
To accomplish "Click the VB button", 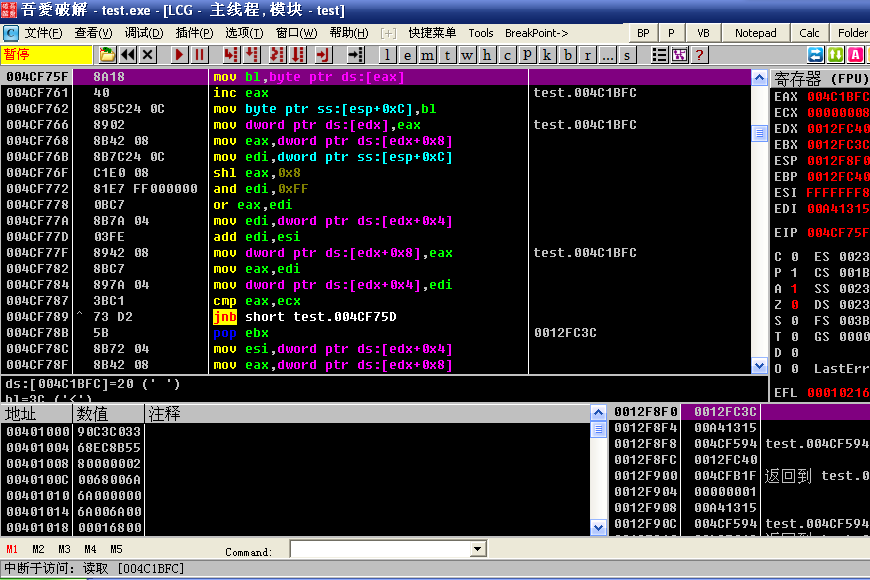I will (x=703, y=33).
